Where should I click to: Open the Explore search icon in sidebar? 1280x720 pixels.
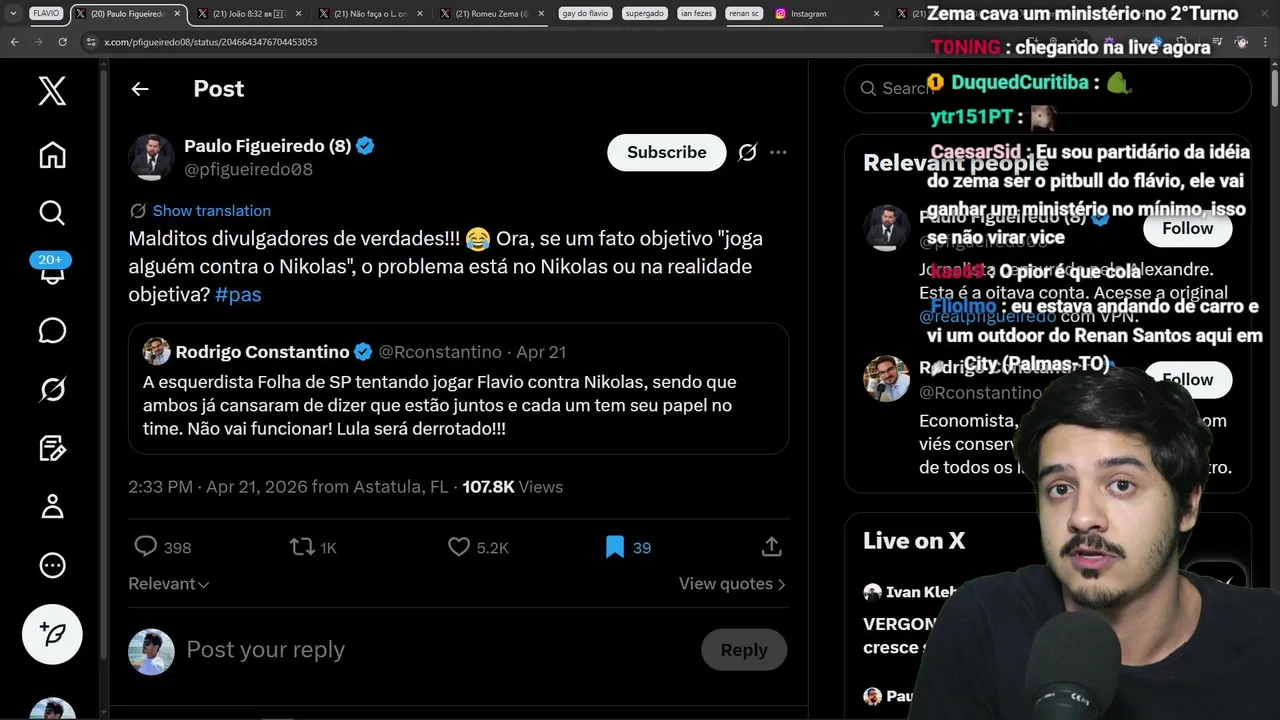pos(52,212)
